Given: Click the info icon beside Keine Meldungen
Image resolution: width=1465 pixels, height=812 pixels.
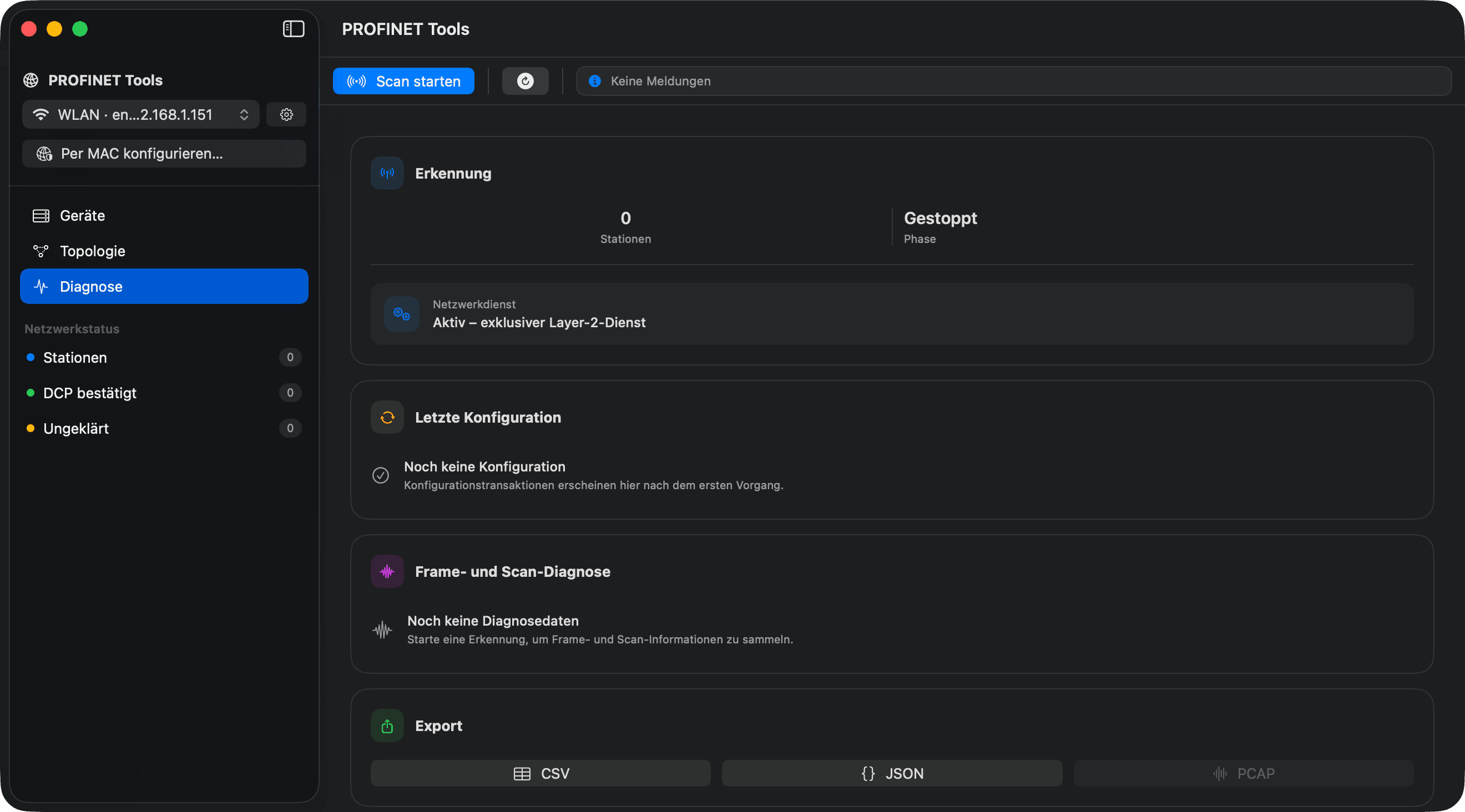Looking at the screenshot, I should pyautogui.click(x=595, y=82).
